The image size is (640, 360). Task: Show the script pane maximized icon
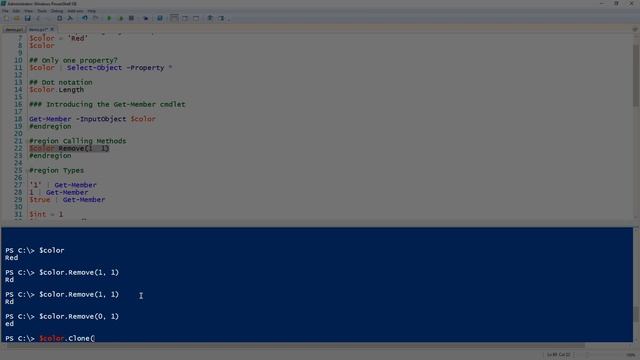pos(196,18)
